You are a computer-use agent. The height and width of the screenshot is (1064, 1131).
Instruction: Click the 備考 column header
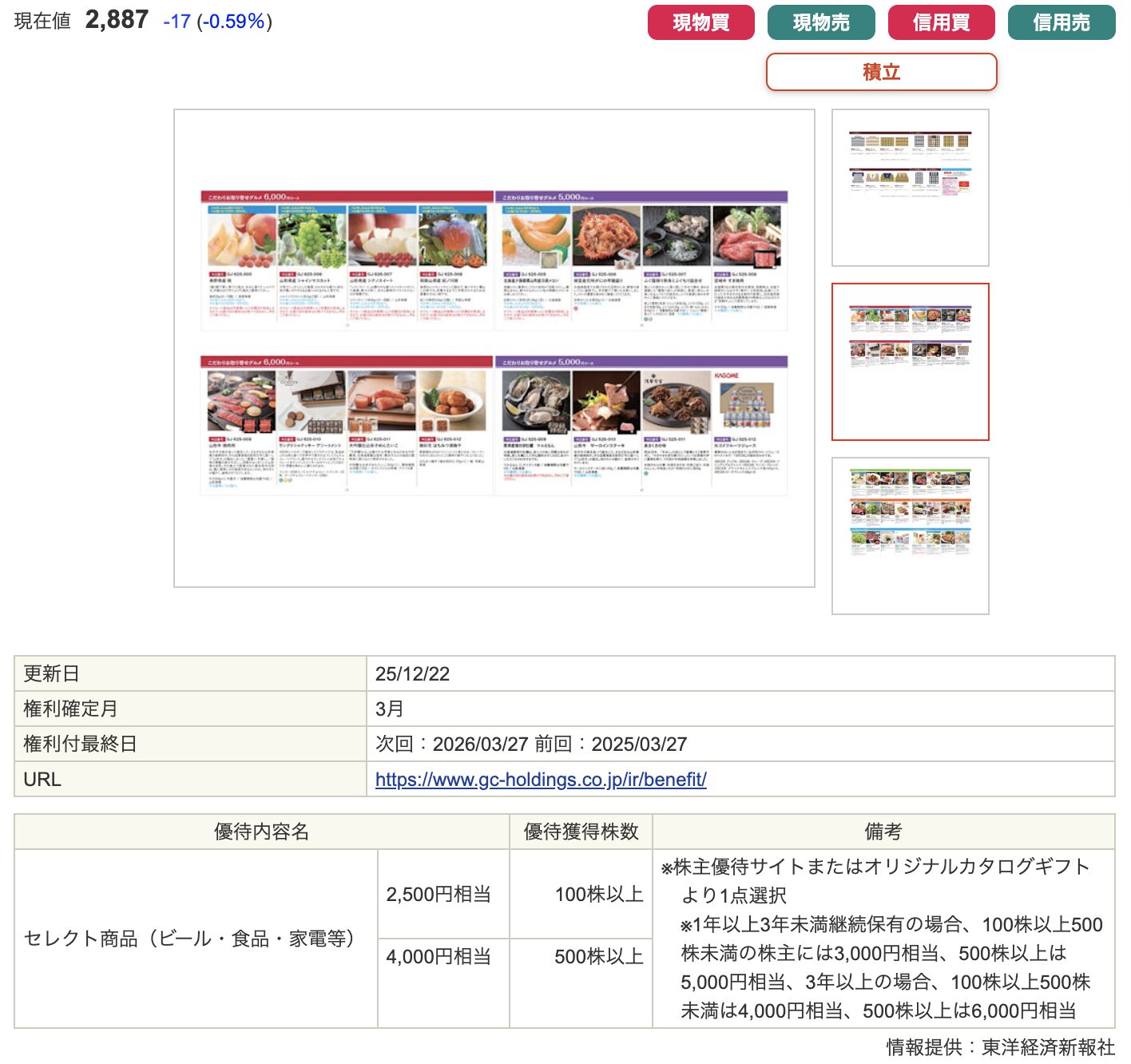(x=883, y=832)
